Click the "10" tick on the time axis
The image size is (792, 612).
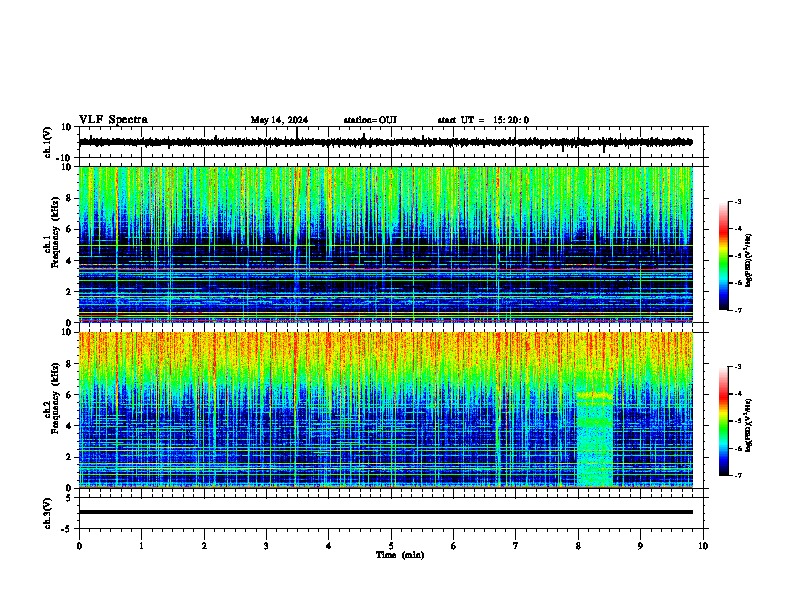703,546
